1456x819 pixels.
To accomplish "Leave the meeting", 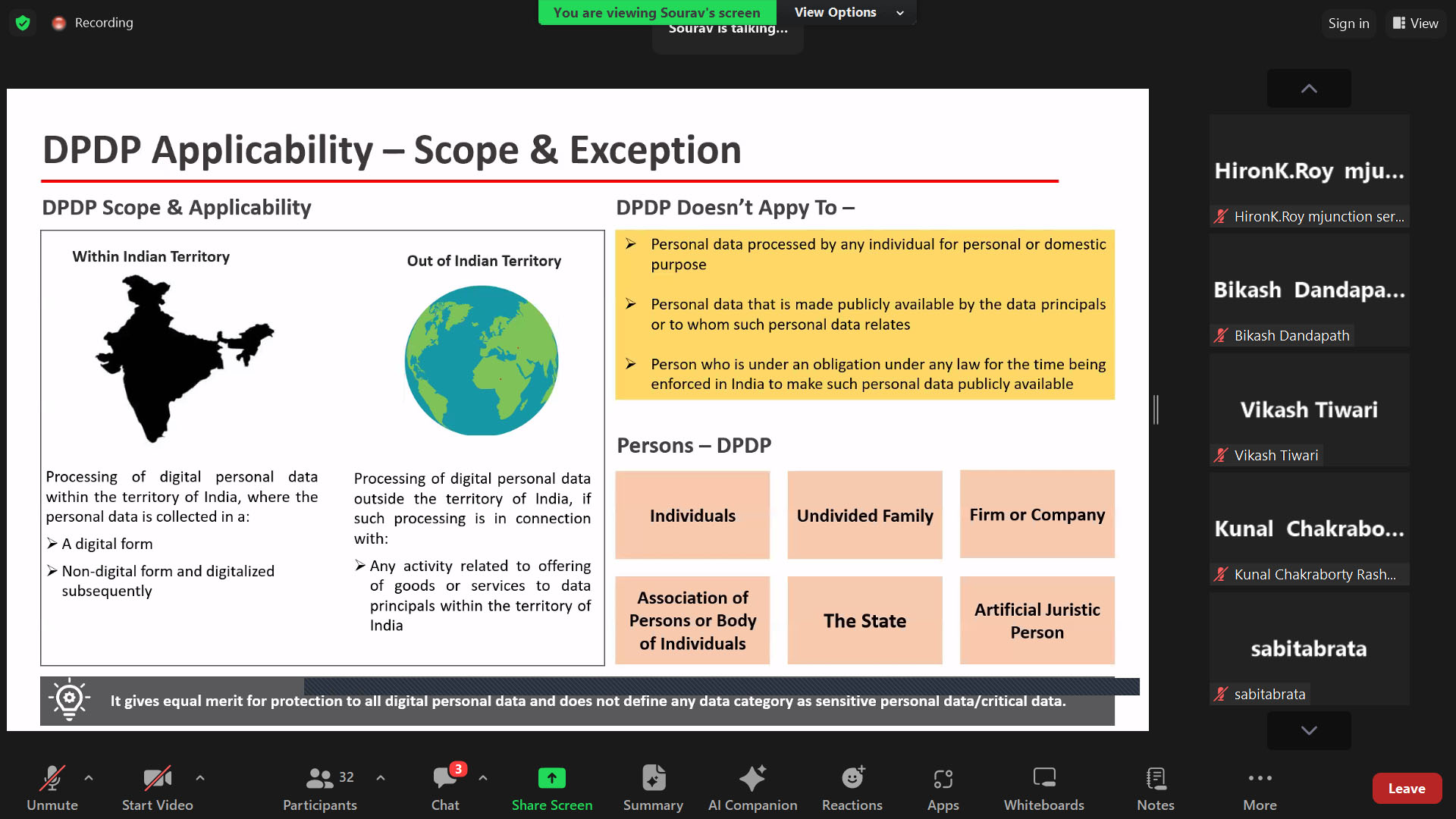I will pos(1406,789).
